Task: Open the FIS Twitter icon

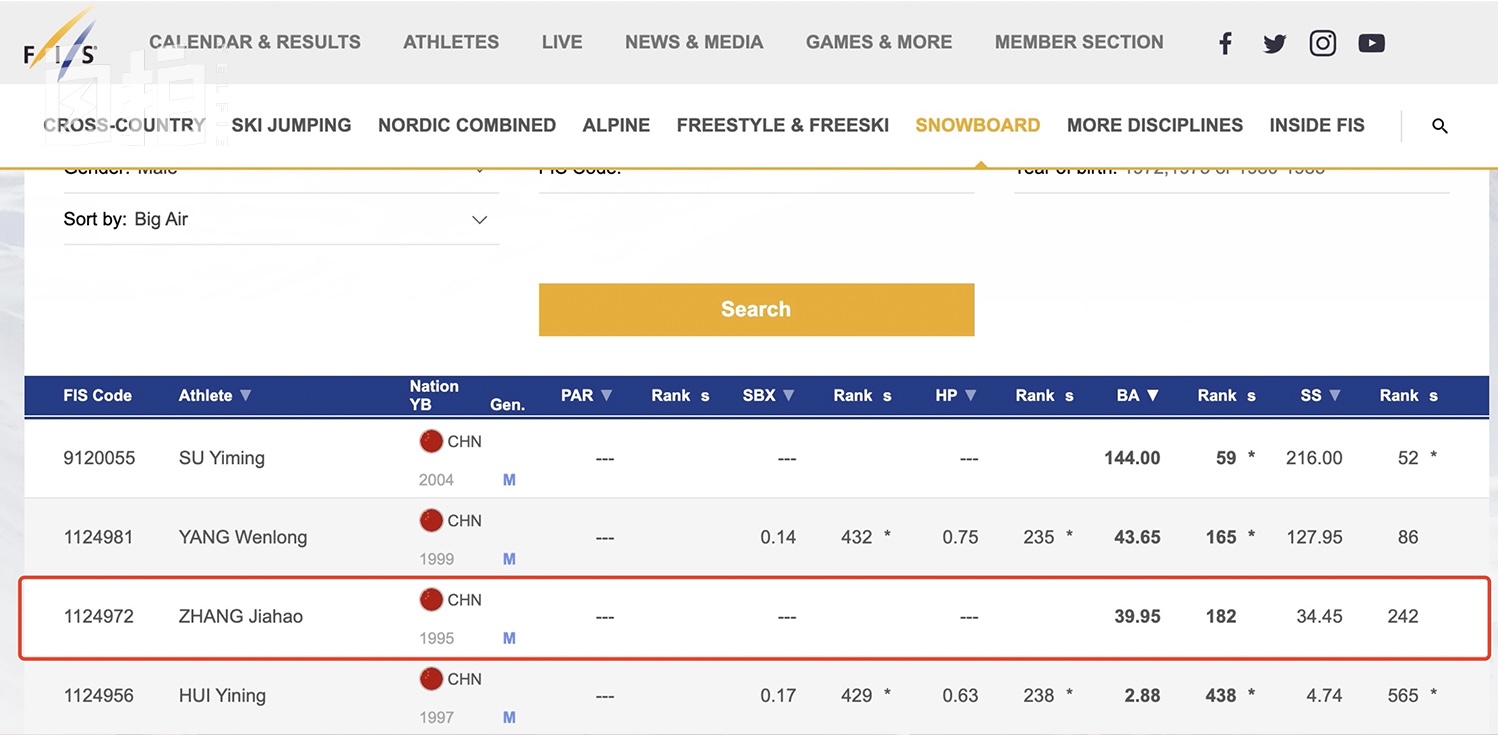Action: pyautogui.click(x=1274, y=43)
